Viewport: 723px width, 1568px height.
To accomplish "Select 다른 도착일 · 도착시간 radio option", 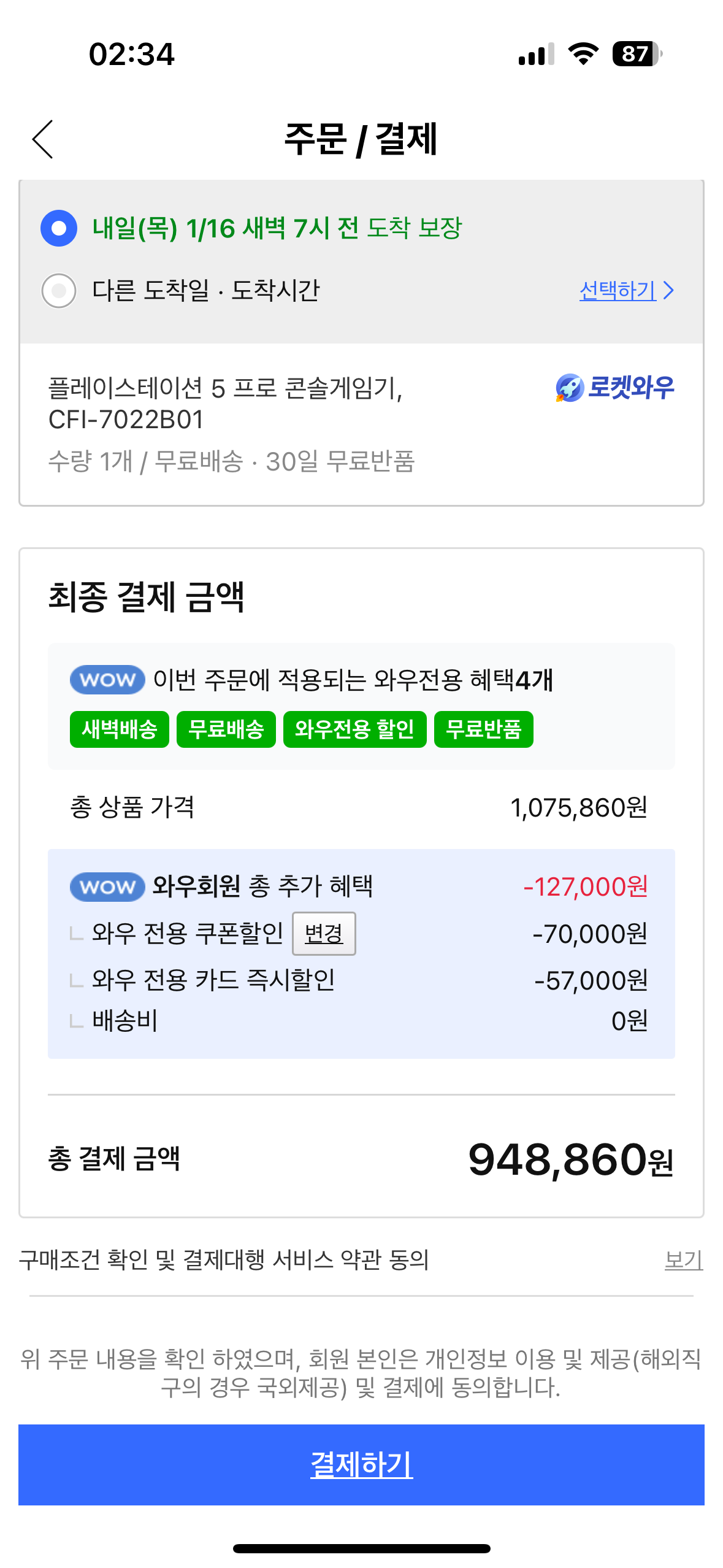I will click(x=59, y=290).
